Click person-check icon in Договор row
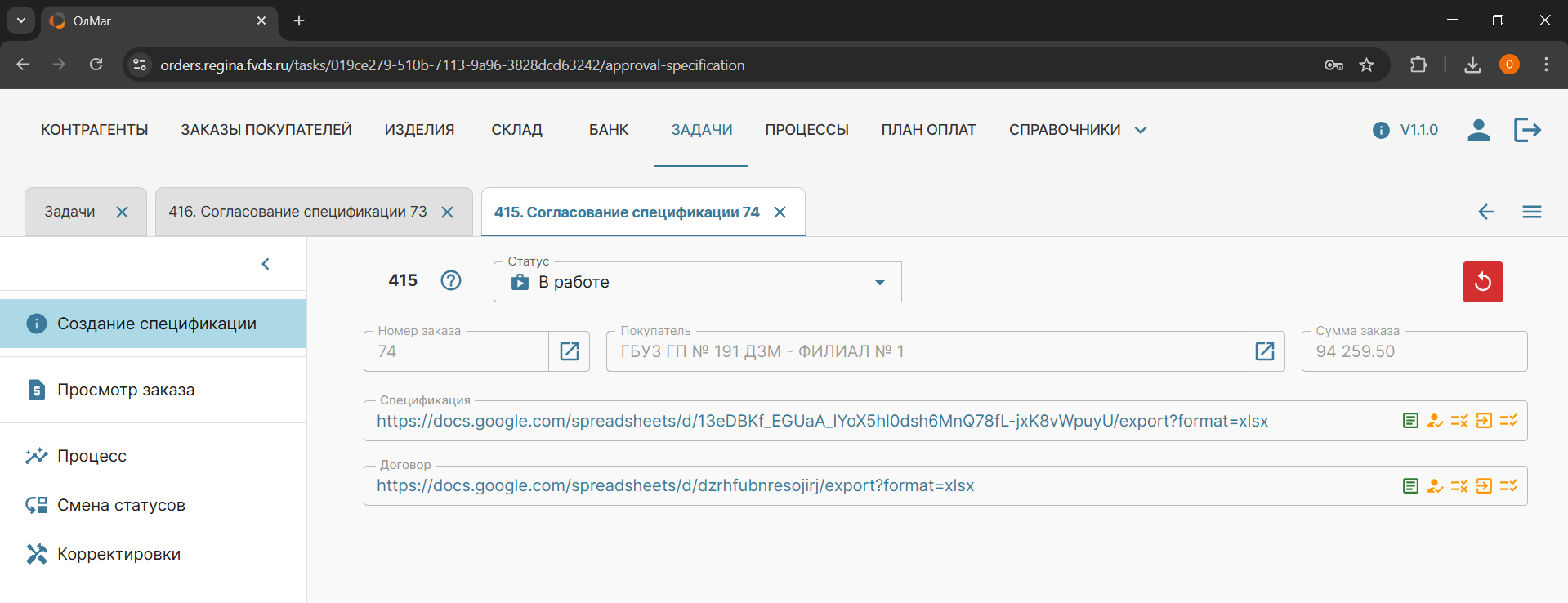 [1435, 486]
